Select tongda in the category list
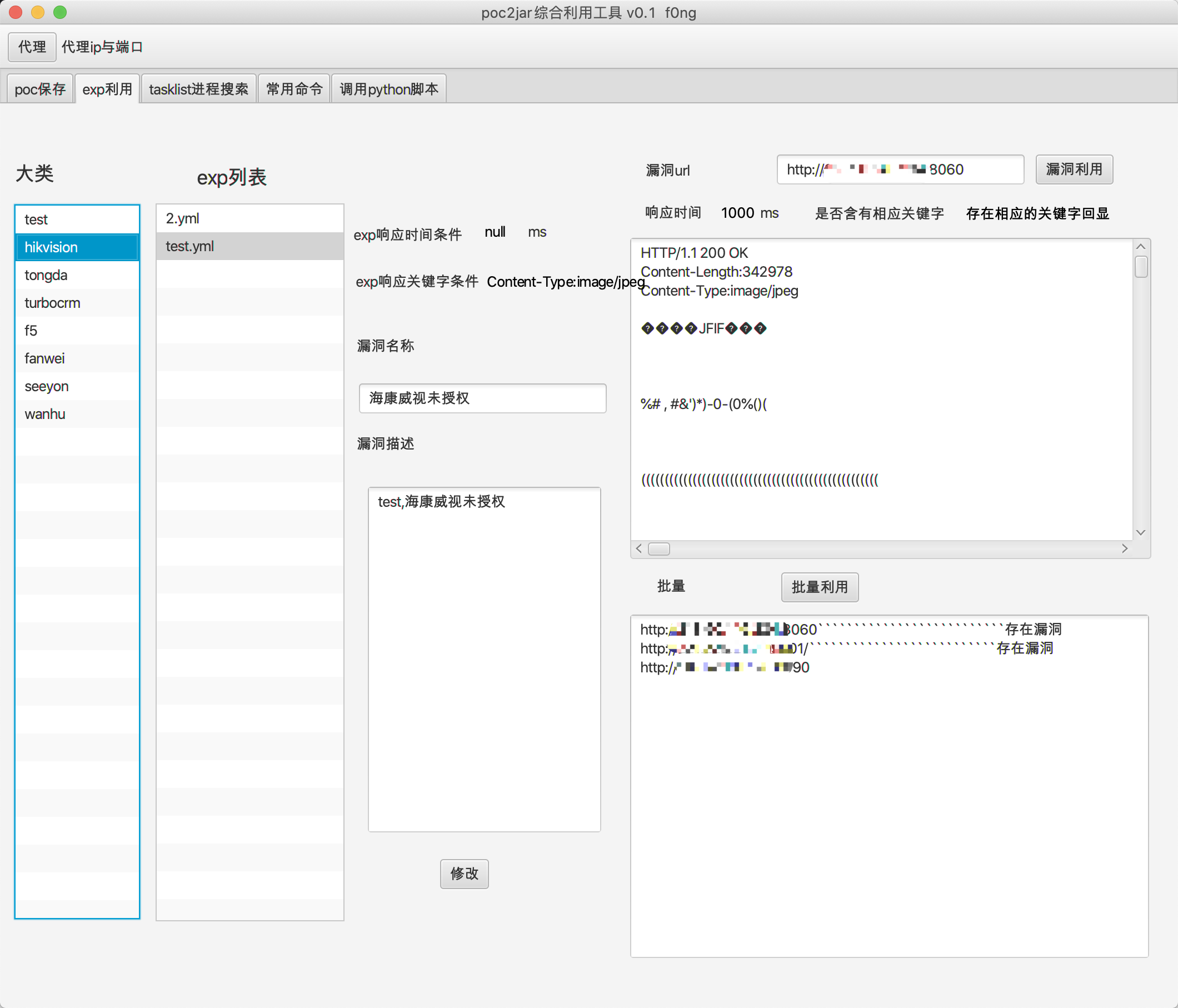This screenshot has height=1008, width=1178. pos(46,275)
